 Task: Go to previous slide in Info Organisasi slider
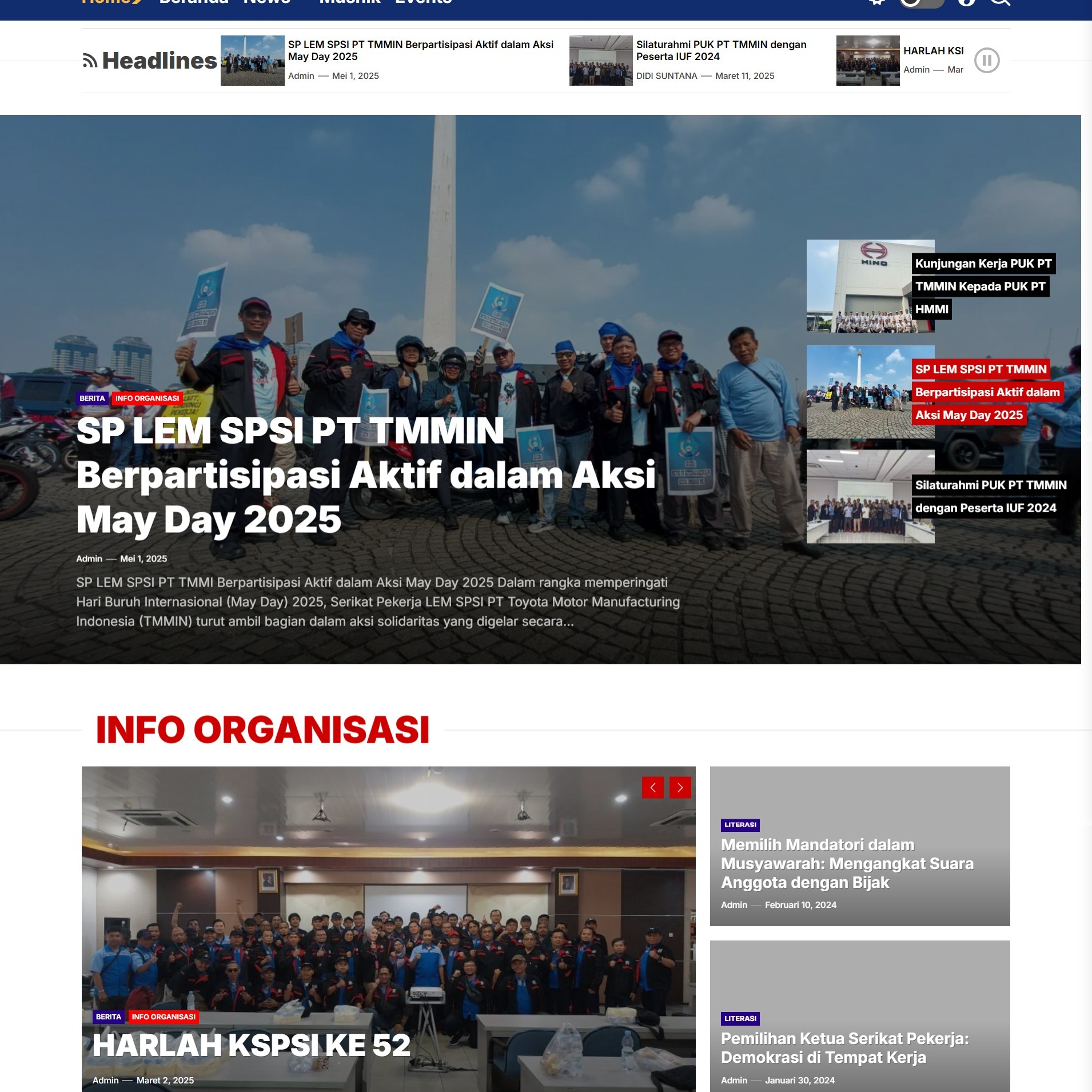click(x=652, y=787)
